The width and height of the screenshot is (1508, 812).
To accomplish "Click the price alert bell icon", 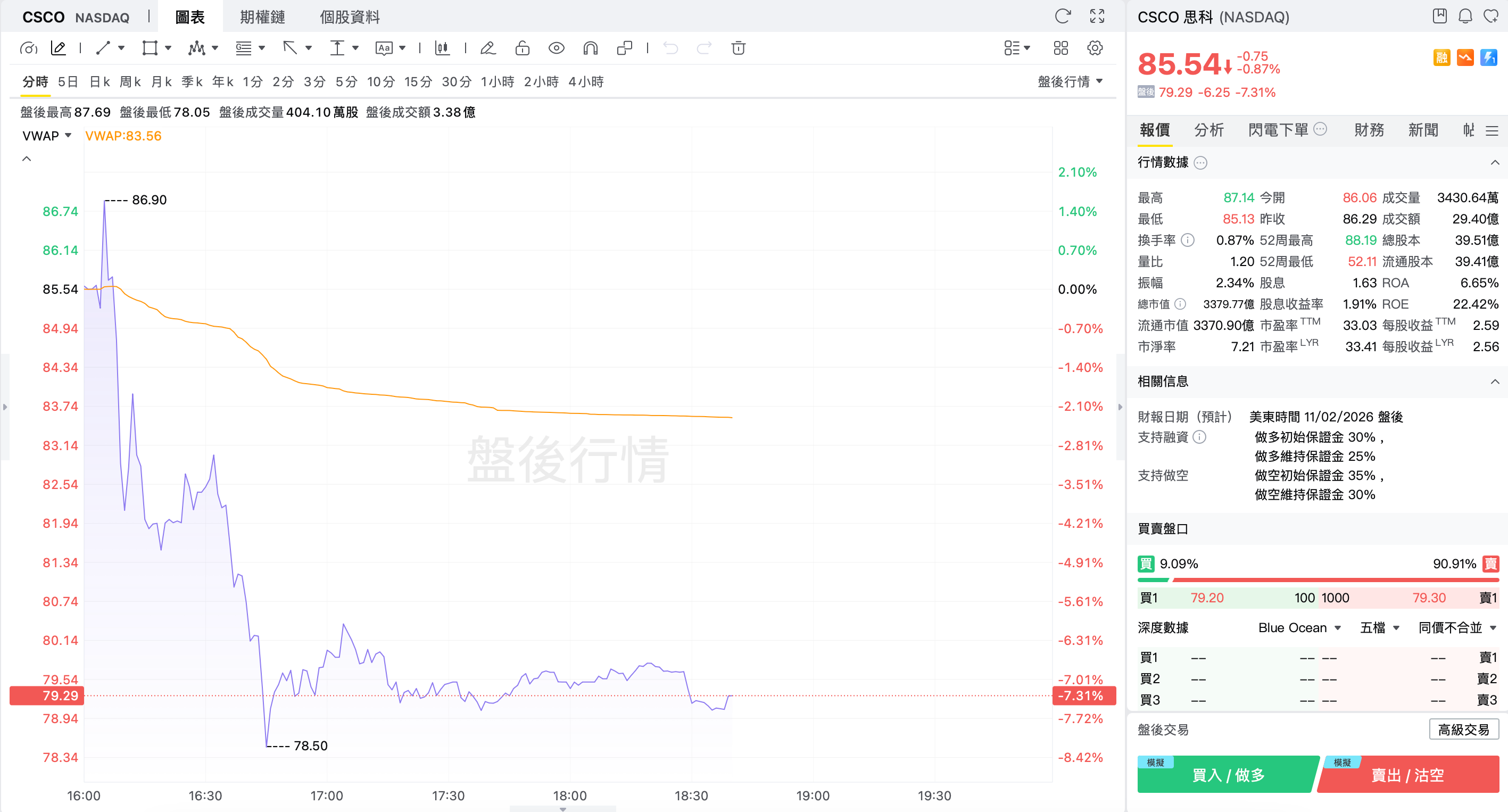I will (x=1465, y=16).
